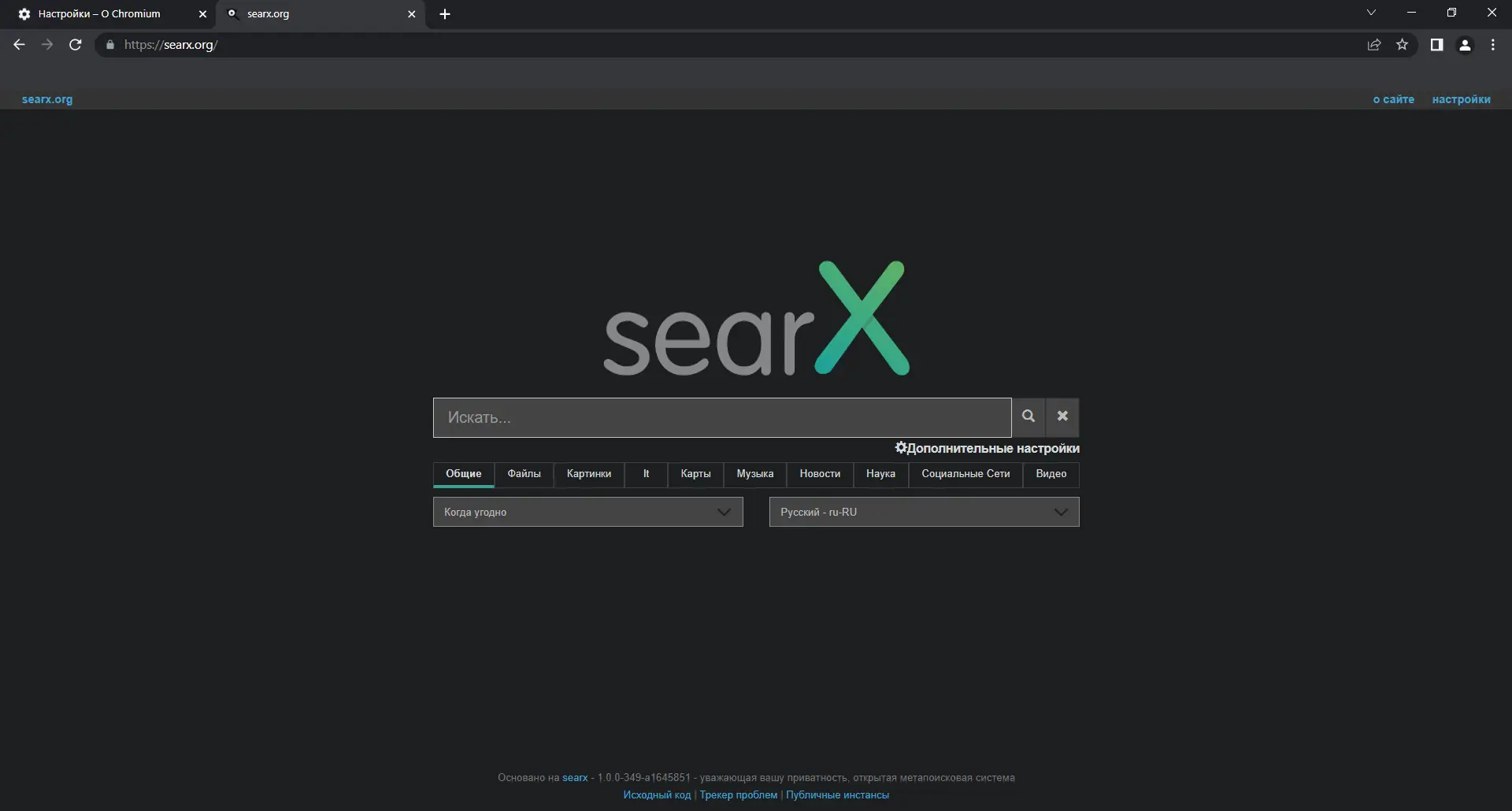Go forward with the browser arrow

[47, 45]
